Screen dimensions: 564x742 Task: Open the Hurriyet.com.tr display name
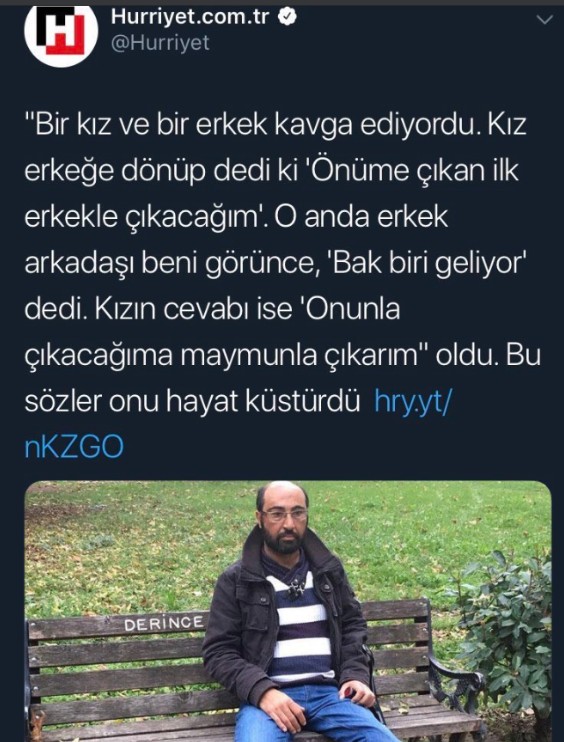(x=190, y=17)
